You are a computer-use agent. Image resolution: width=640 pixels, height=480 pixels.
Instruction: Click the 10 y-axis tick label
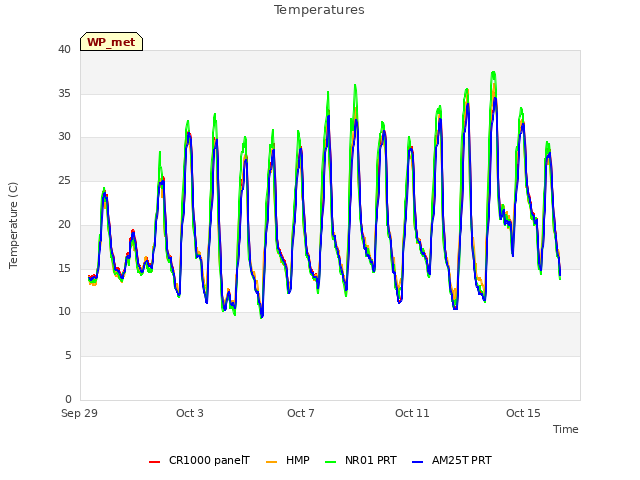pos(64,312)
